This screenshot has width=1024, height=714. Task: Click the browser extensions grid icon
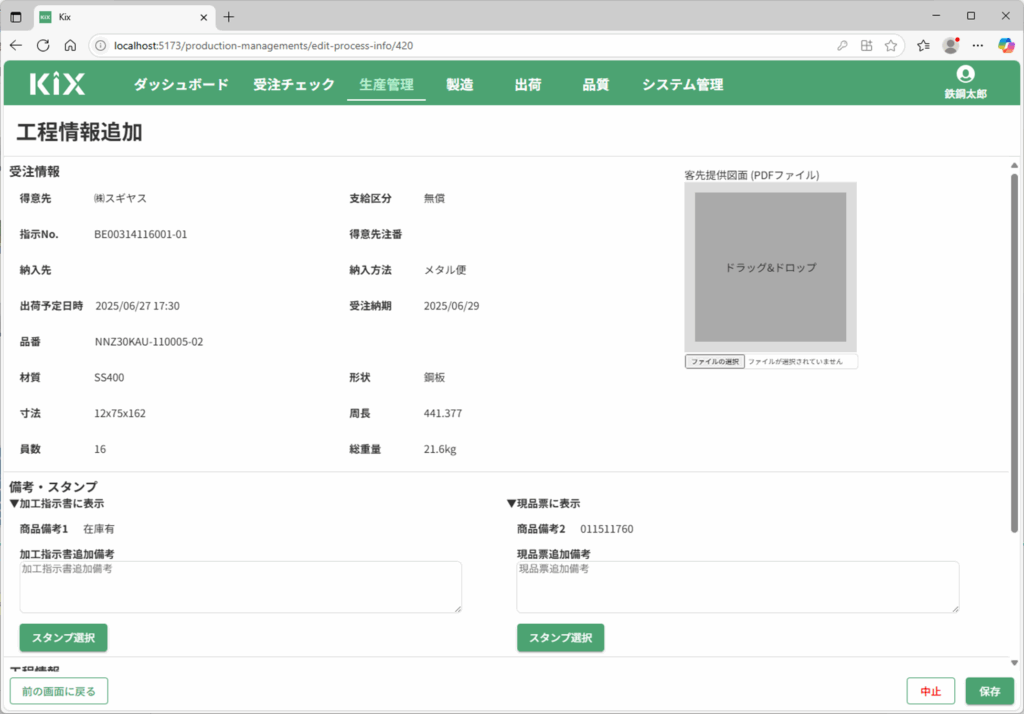(x=867, y=46)
